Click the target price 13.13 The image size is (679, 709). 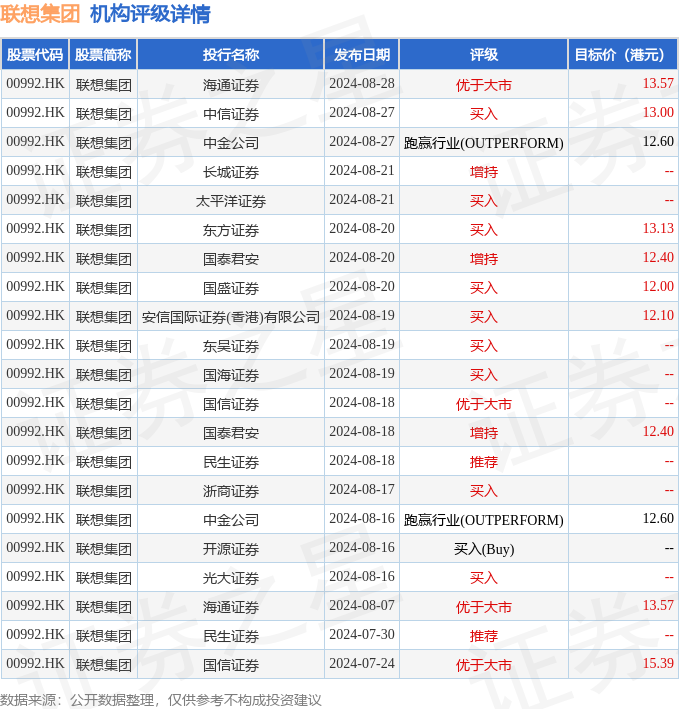click(658, 228)
